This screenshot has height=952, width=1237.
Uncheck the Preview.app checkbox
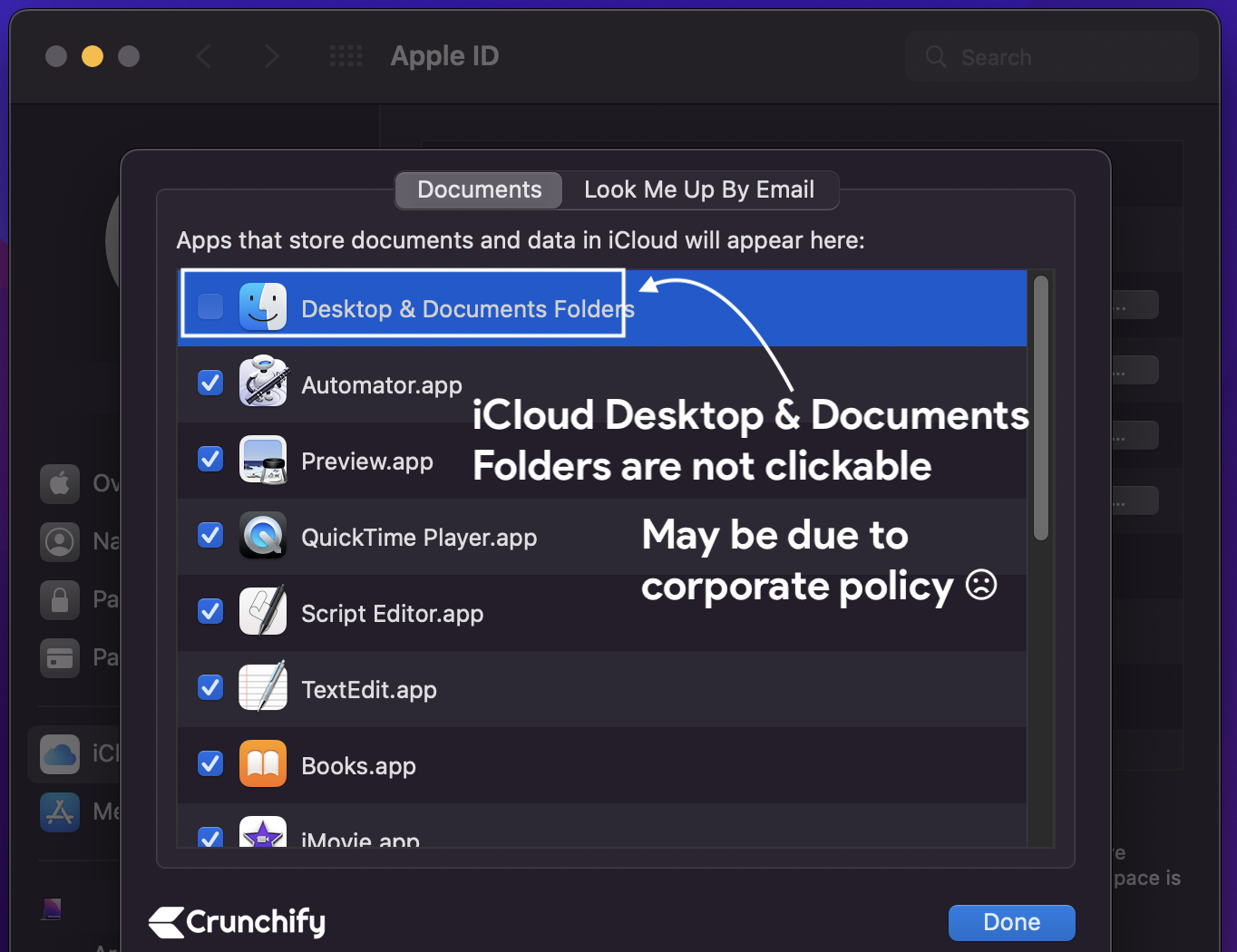(x=210, y=459)
